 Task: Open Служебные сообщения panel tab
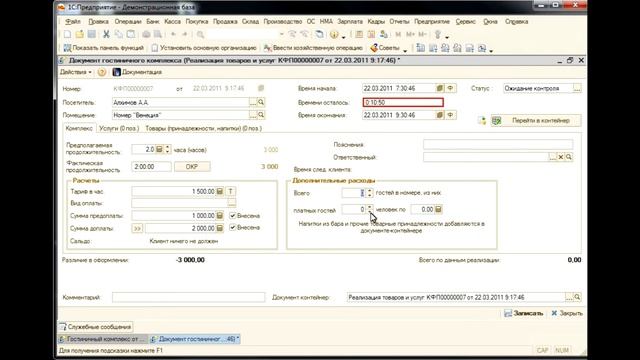[96, 327]
